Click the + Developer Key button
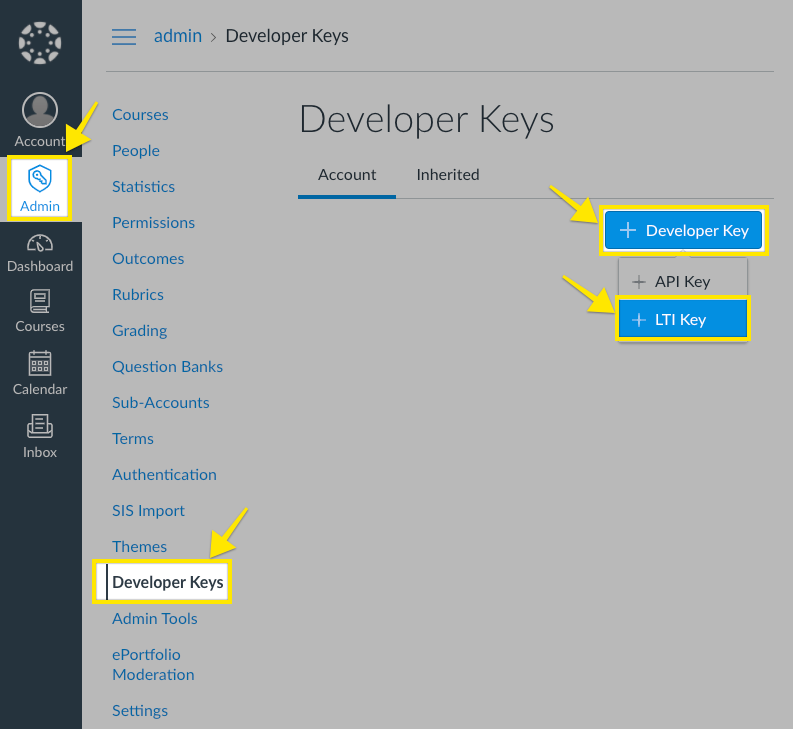 (x=684, y=231)
